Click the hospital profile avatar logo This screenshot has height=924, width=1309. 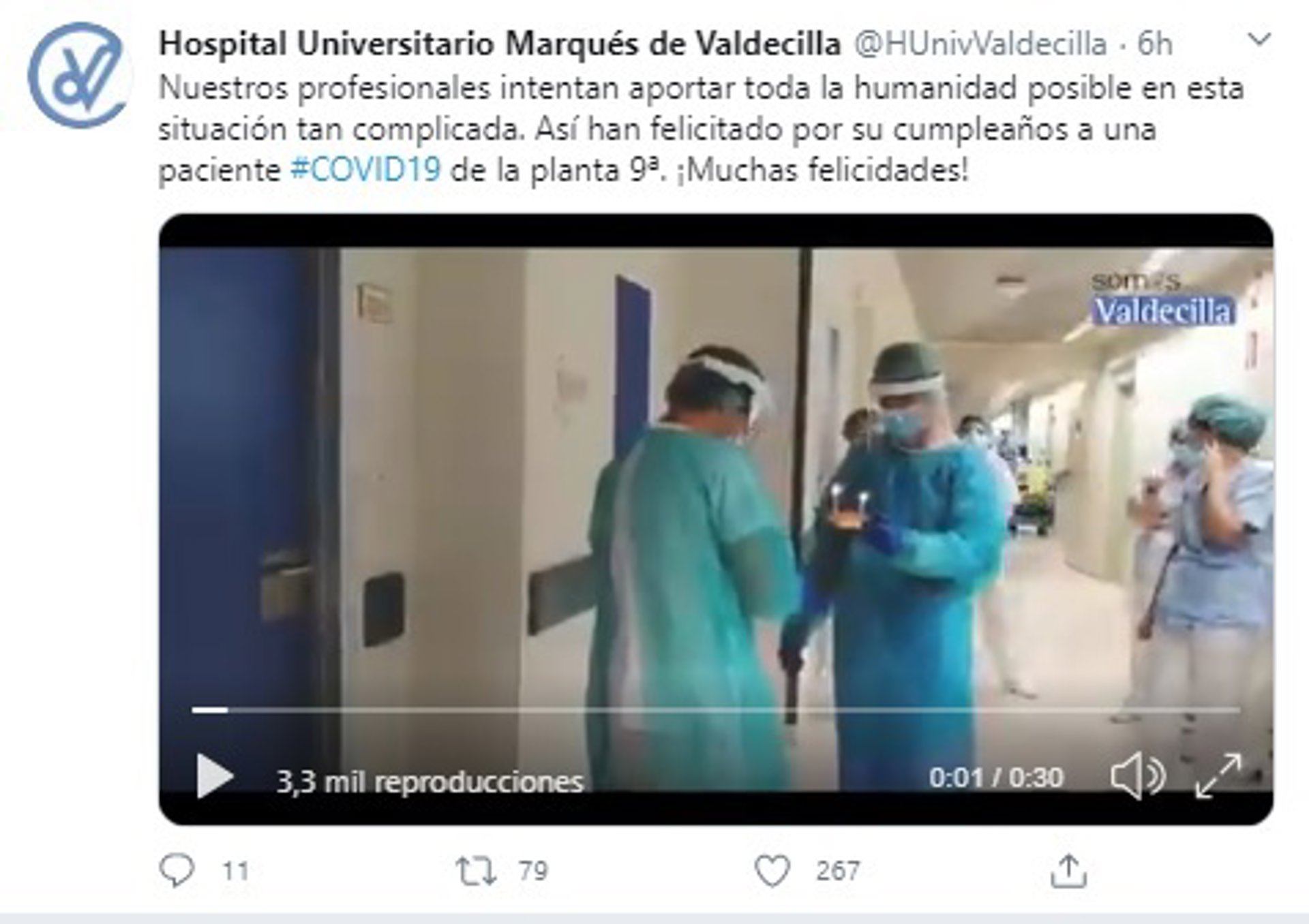78,74
